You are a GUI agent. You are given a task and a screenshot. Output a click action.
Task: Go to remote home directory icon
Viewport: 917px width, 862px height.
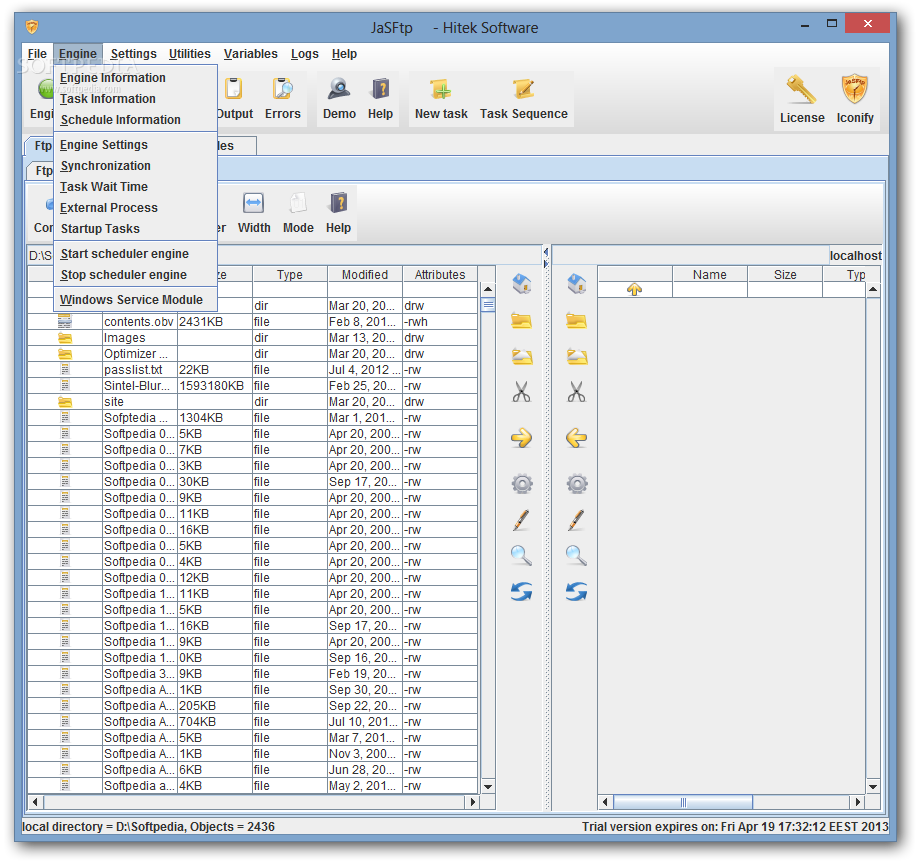pos(577,284)
